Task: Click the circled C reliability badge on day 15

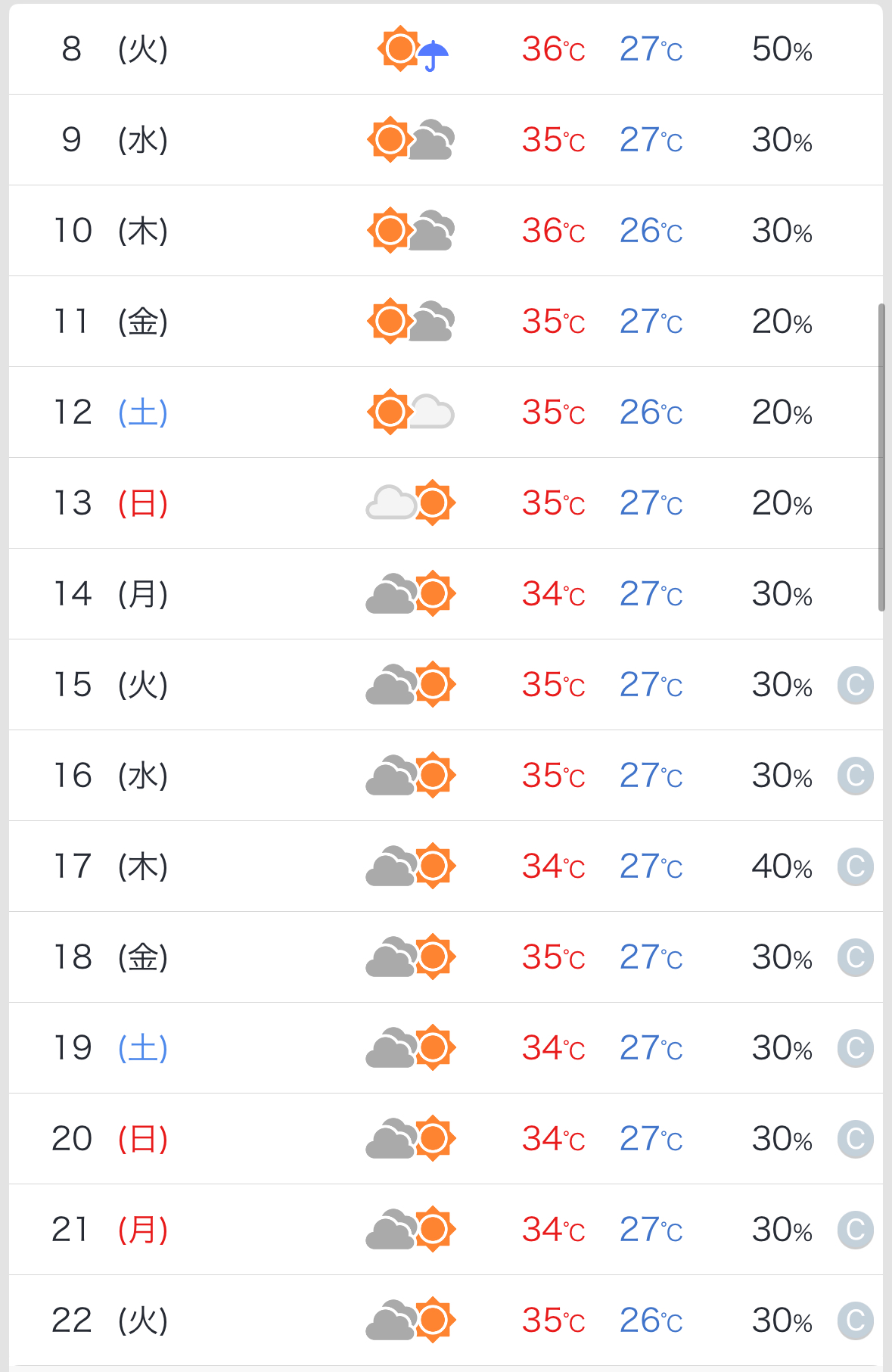Action: pos(856,685)
